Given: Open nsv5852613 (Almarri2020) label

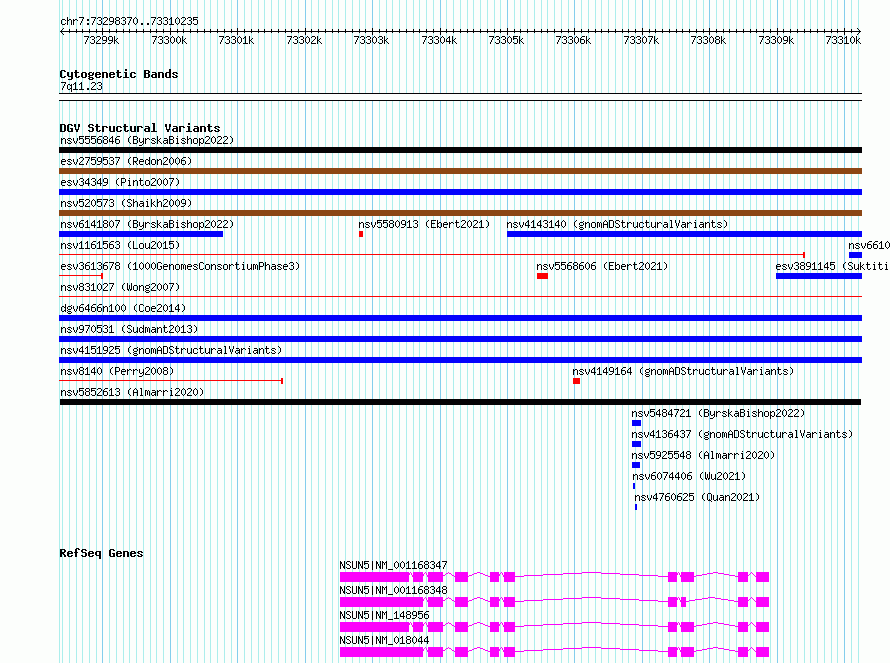Looking at the screenshot, I should click(132, 392).
